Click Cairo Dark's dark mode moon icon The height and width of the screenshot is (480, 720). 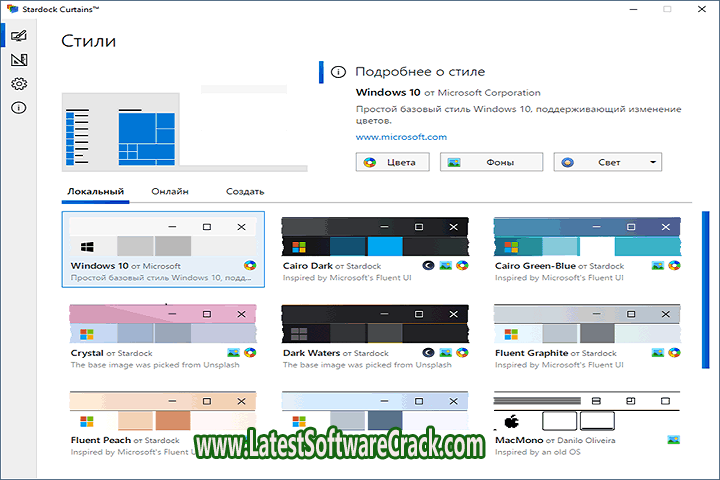(x=429, y=266)
